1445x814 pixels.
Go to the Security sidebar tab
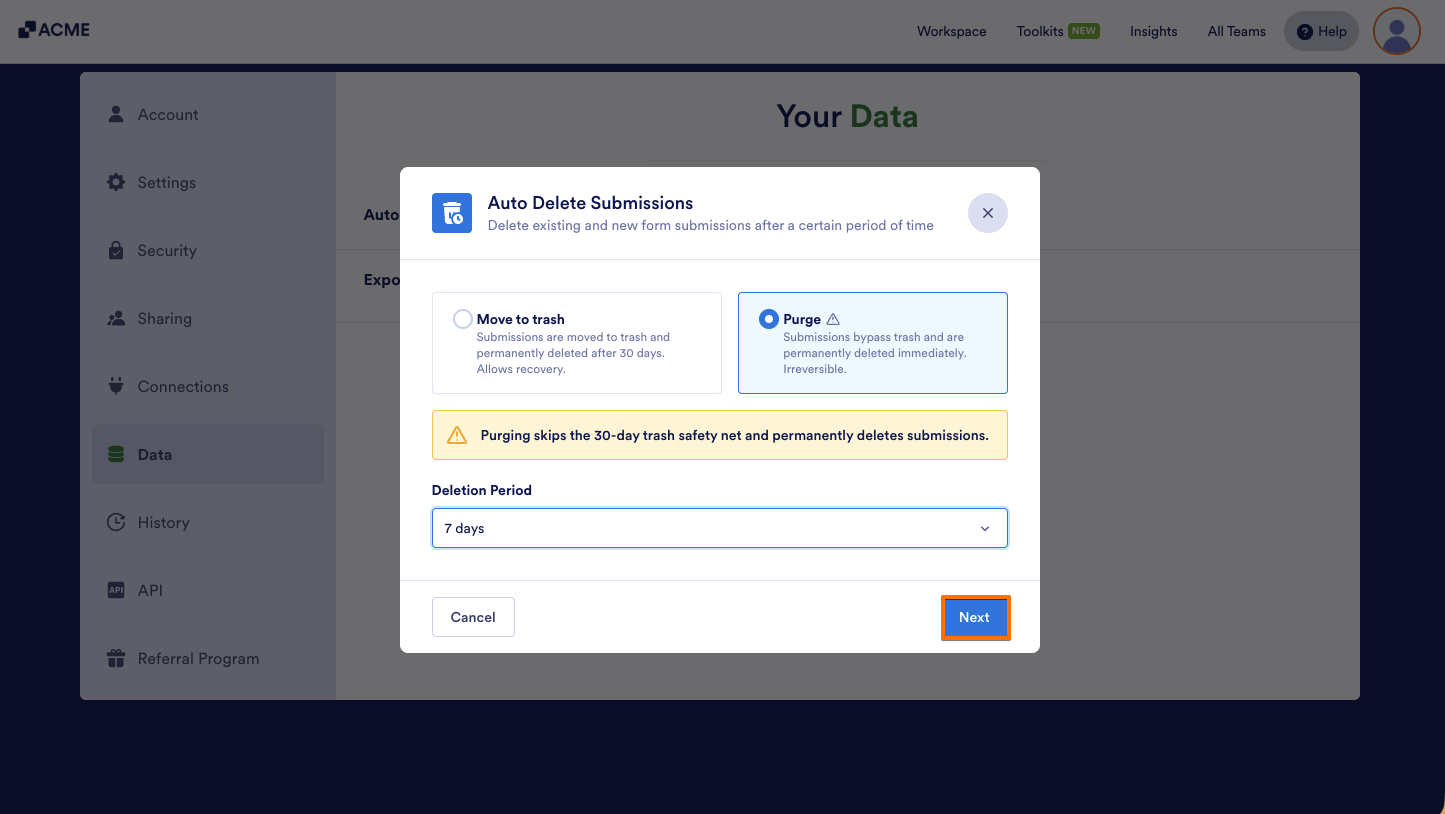[208, 250]
